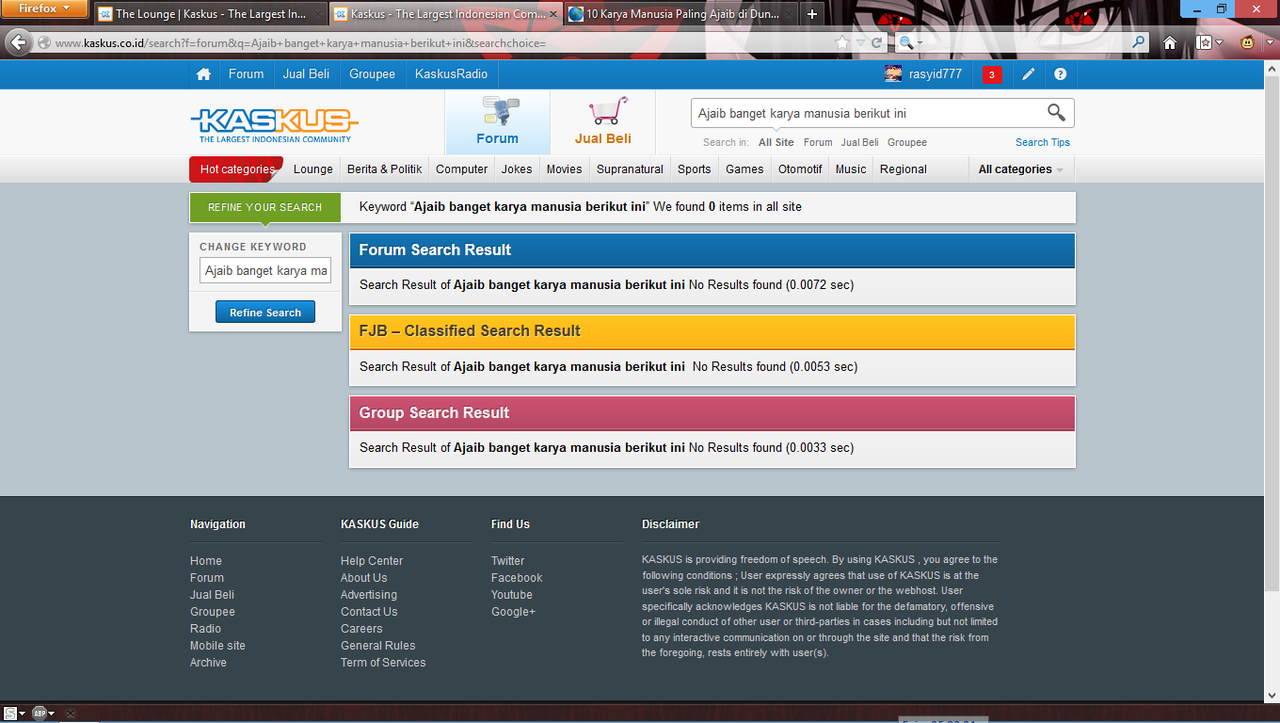Click the magnifier in Kaskus search box

(x=1056, y=112)
